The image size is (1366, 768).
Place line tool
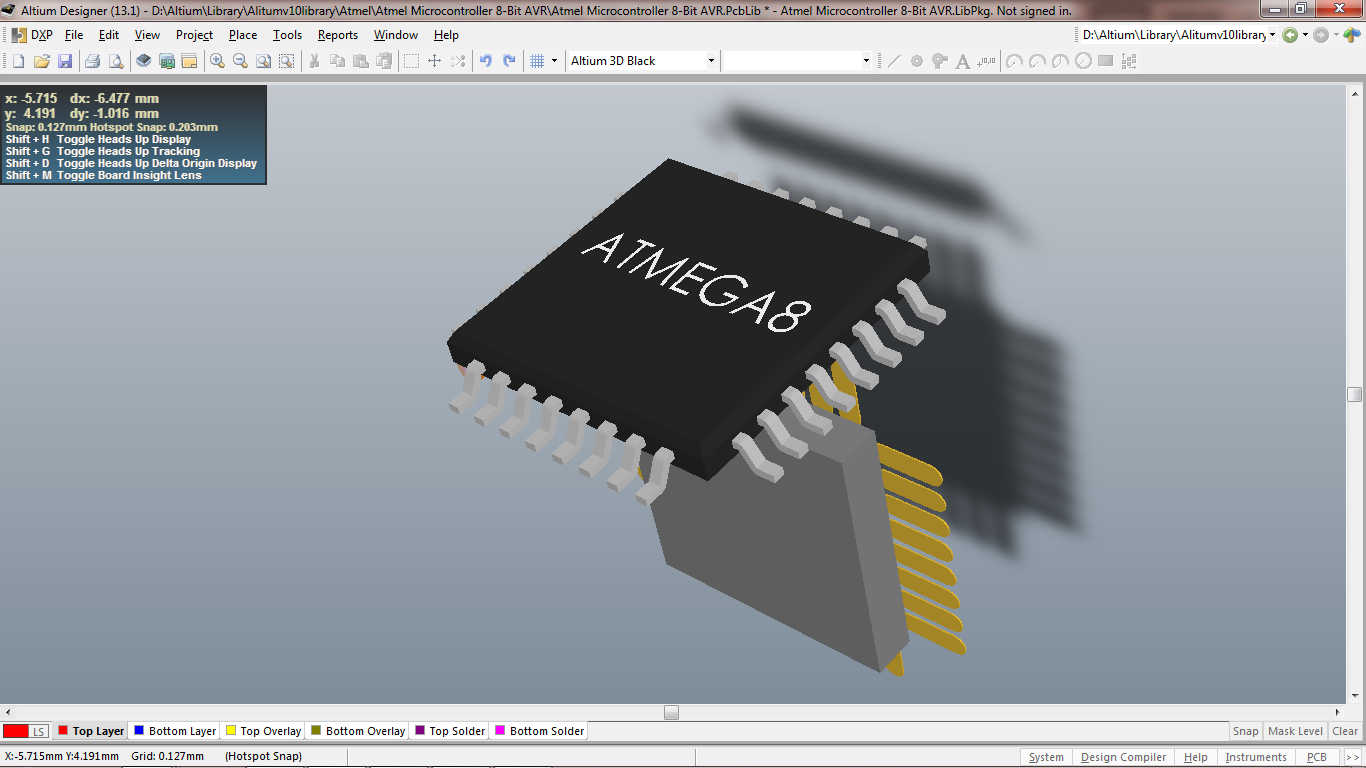(894, 61)
